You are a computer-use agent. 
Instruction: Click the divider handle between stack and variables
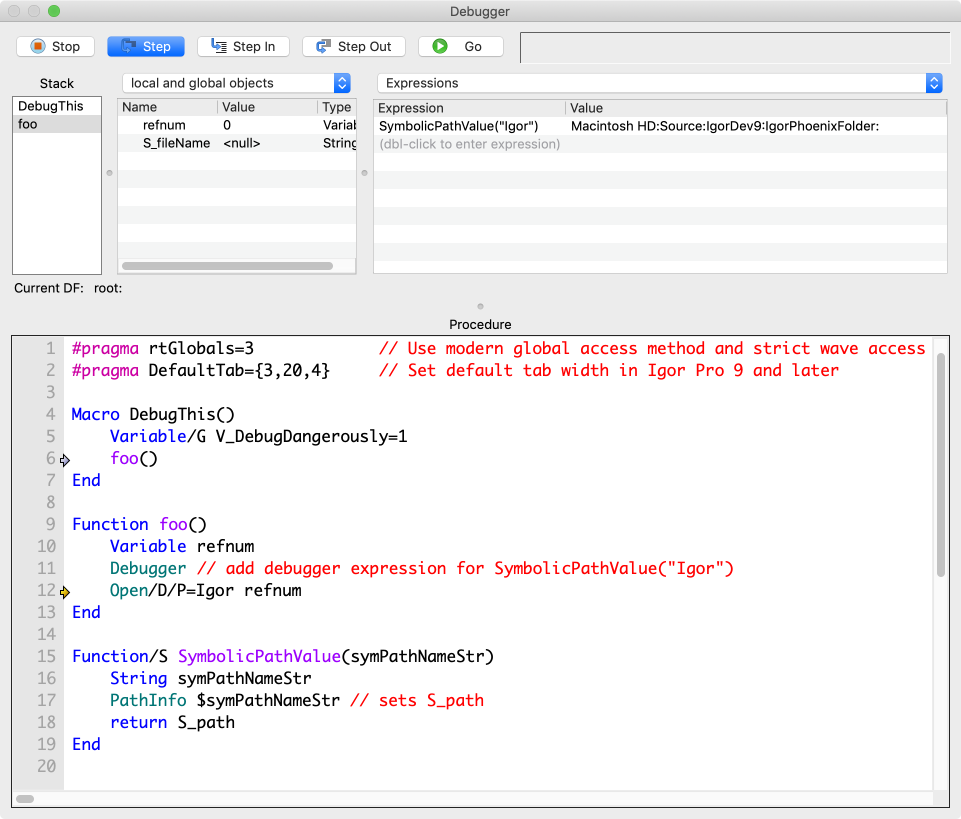coord(110,173)
